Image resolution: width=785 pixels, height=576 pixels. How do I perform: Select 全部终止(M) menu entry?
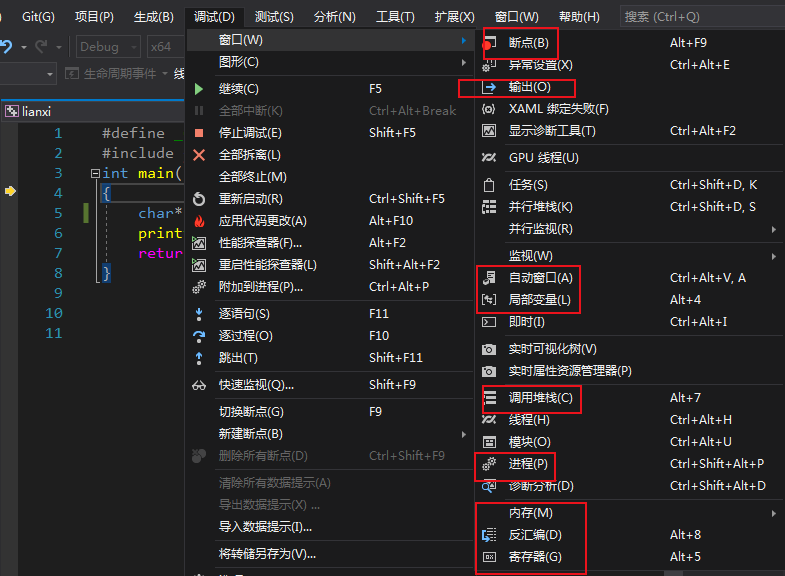(x=330, y=177)
